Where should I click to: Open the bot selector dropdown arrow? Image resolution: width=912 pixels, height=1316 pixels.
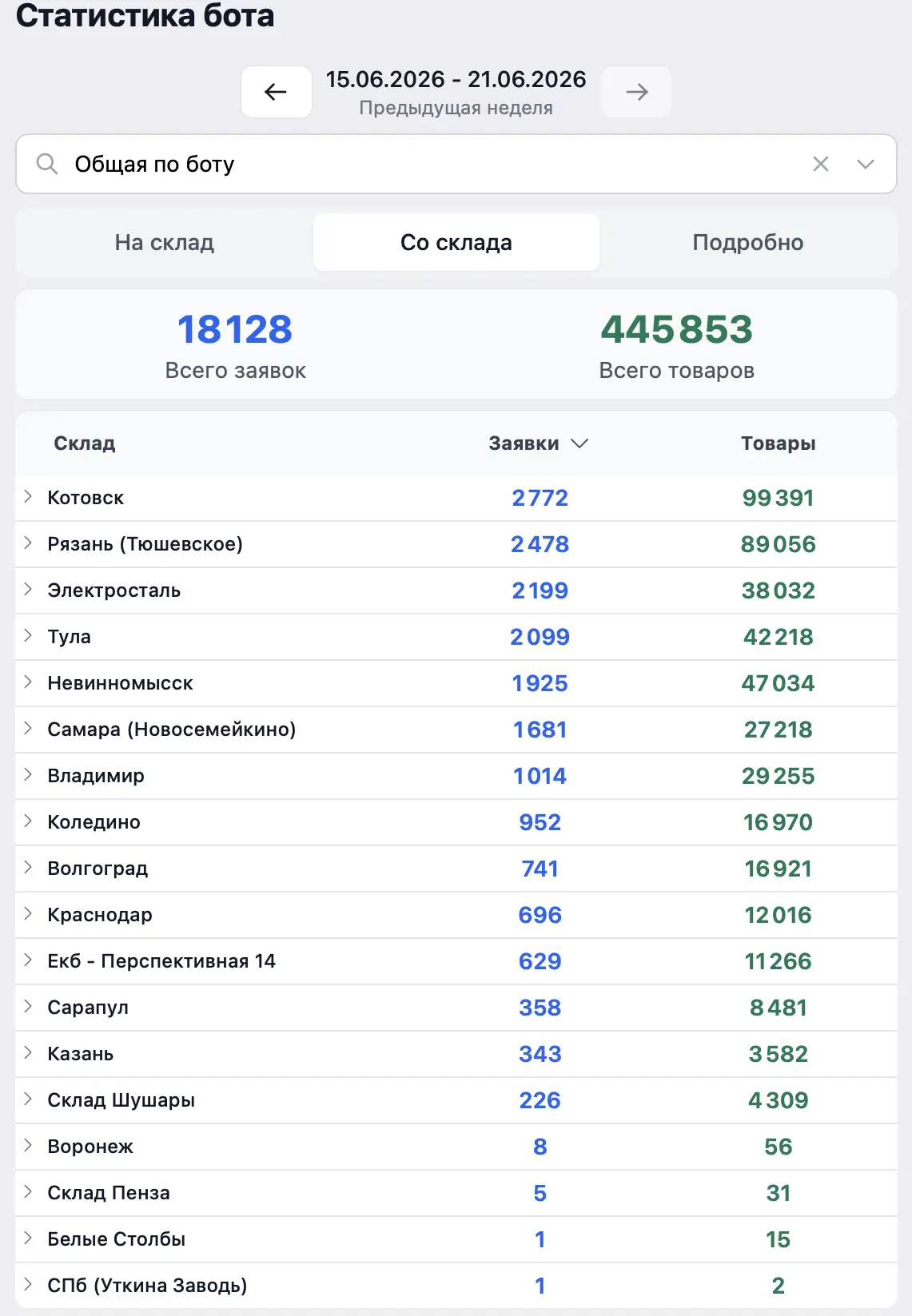pyautogui.click(x=866, y=164)
